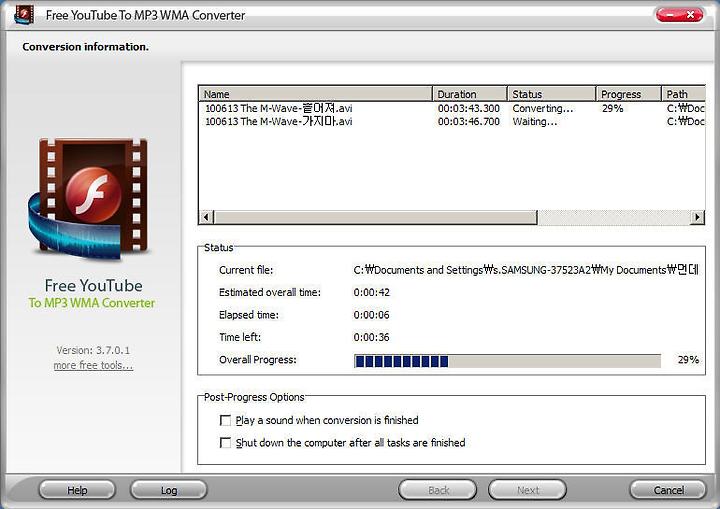Click the file list left scroll arrow
This screenshot has height=509, width=720.
(x=206, y=217)
